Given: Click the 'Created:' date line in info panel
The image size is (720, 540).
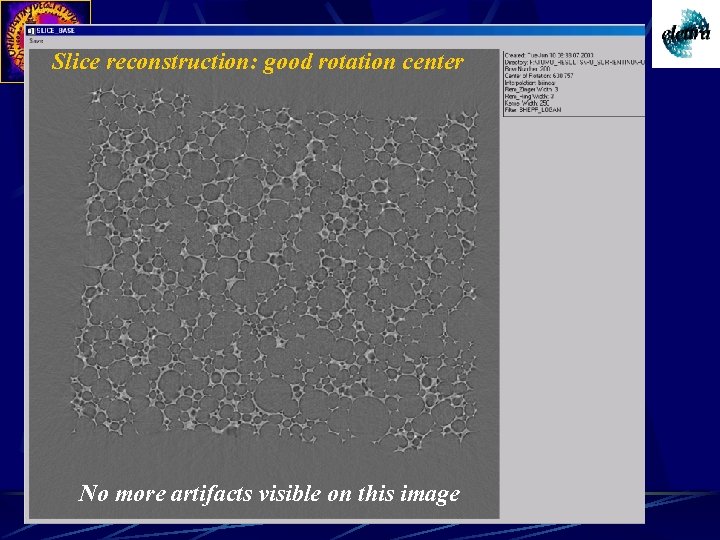Looking at the screenshot, I should (x=549, y=56).
